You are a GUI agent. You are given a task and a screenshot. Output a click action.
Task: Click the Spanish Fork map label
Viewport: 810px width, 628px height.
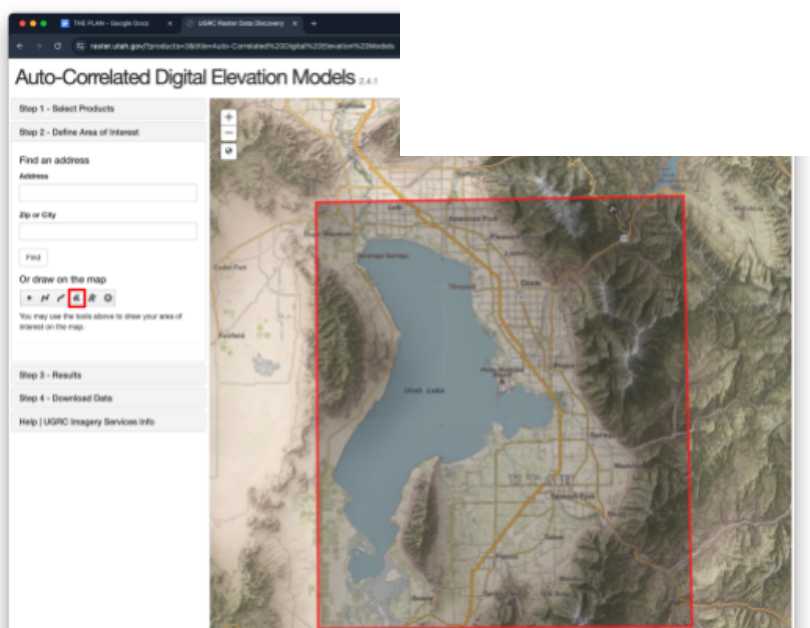573,496
